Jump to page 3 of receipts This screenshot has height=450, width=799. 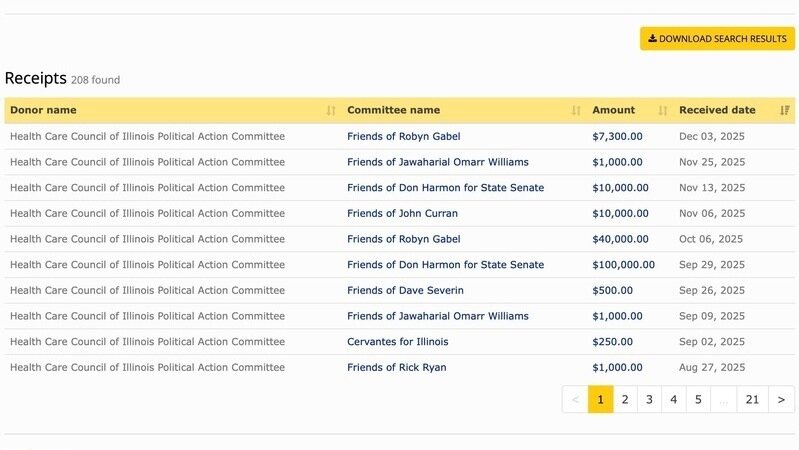pos(649,400)
